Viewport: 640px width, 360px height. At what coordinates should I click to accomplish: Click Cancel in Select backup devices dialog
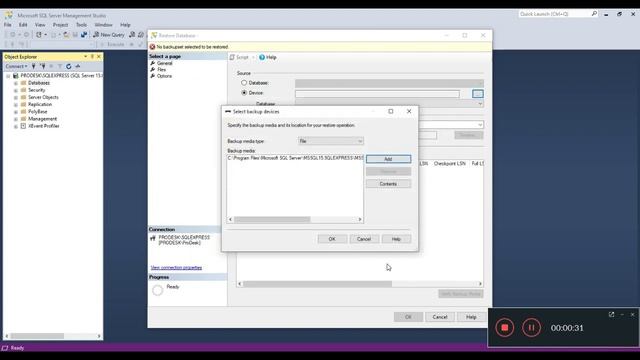364,239
